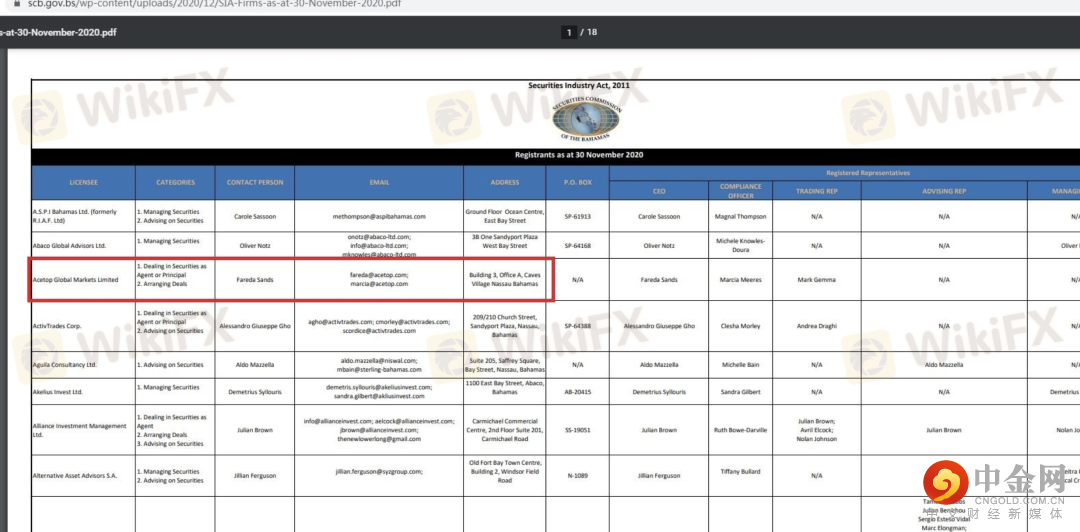1080x532 pixels.
Task: Click P.O. Box value N-1089
Action: pyautogui.click(x=577, y=475)
